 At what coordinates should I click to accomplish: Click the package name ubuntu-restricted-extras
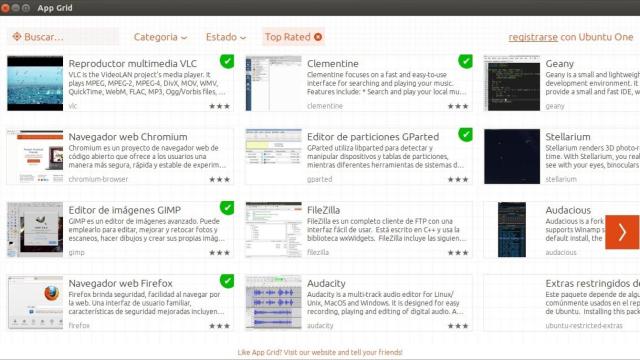[x=584, y=326]
